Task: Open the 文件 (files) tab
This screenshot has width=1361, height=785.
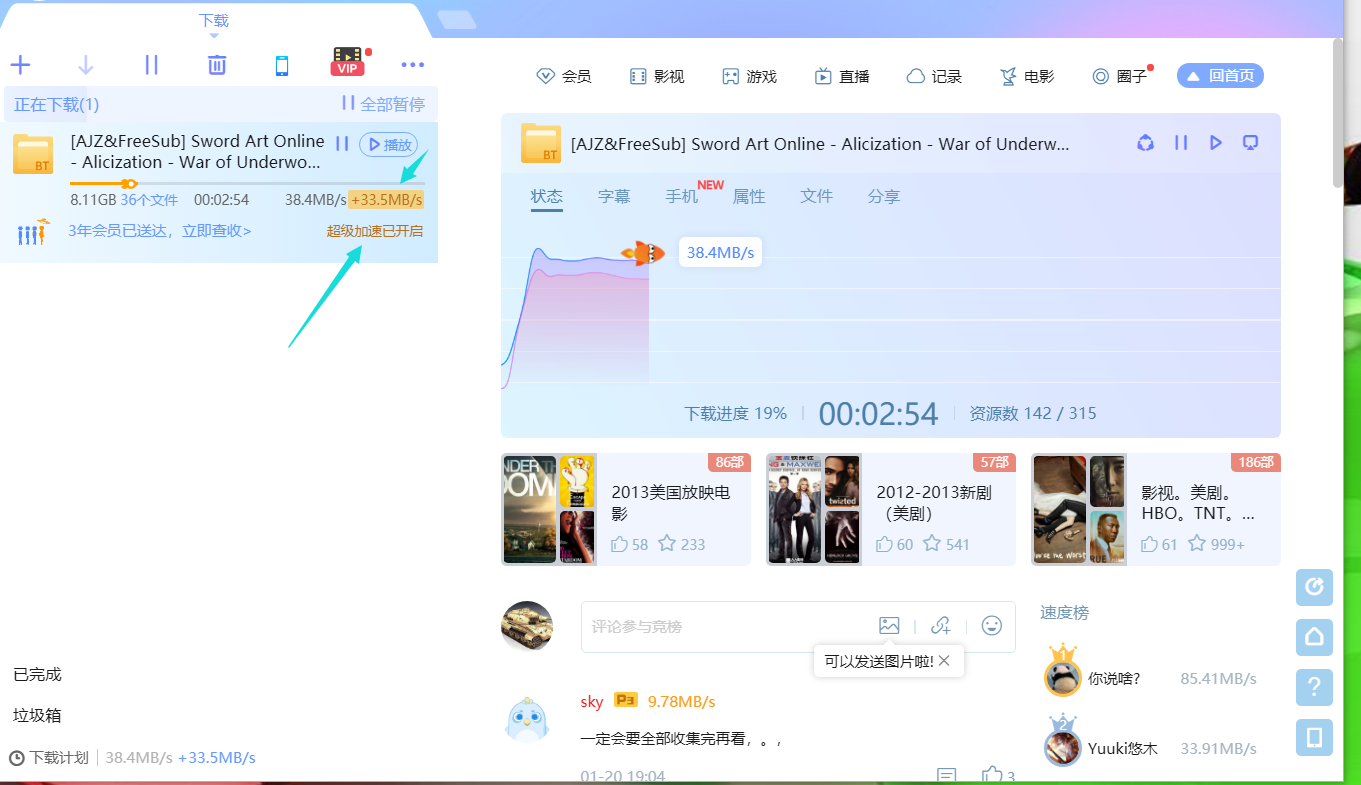Action: point(816,196)
